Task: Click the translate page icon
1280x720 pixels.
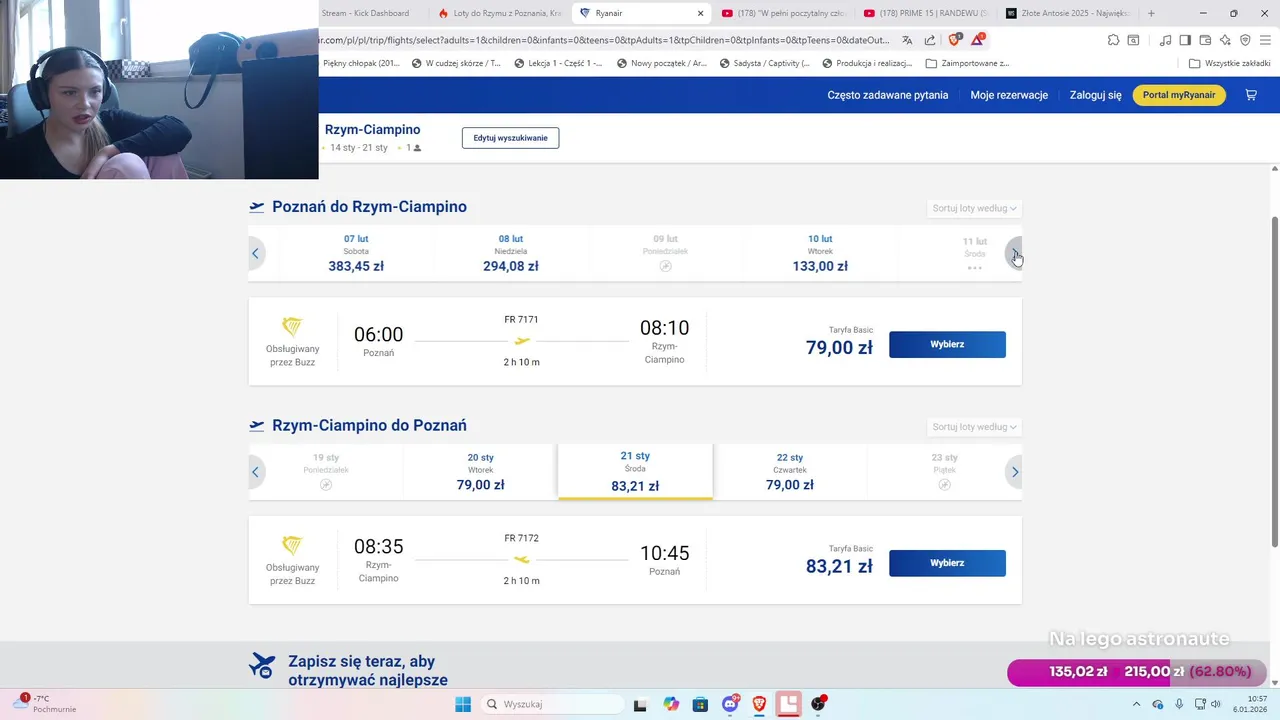Action: pos(907,40)
